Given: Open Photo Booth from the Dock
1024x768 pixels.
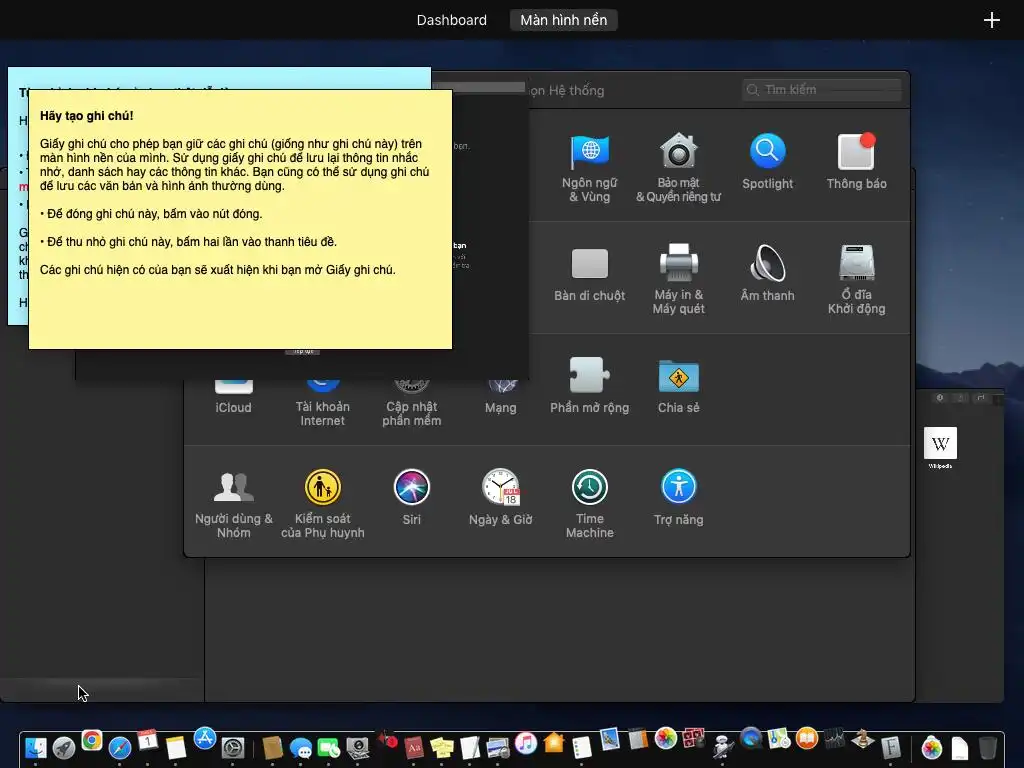Looking at the screenshot, I should (x=694, y=739).
